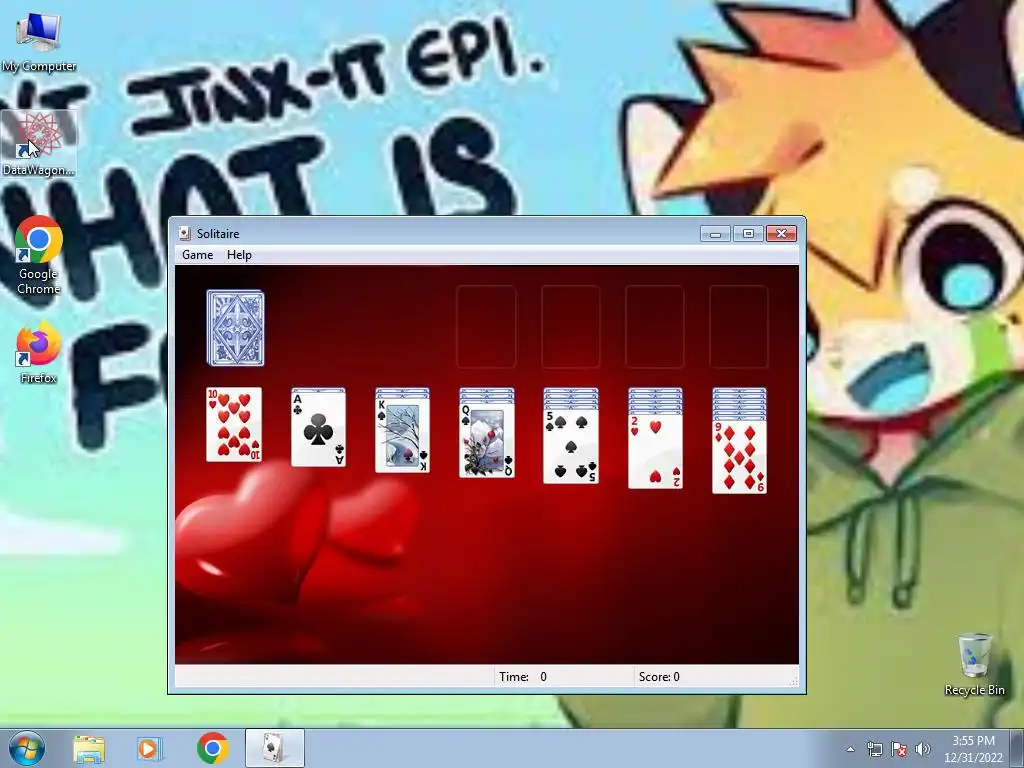The image size is (1024, 768).
Task: Click the face-down stock deck
Action: point(236,328)
